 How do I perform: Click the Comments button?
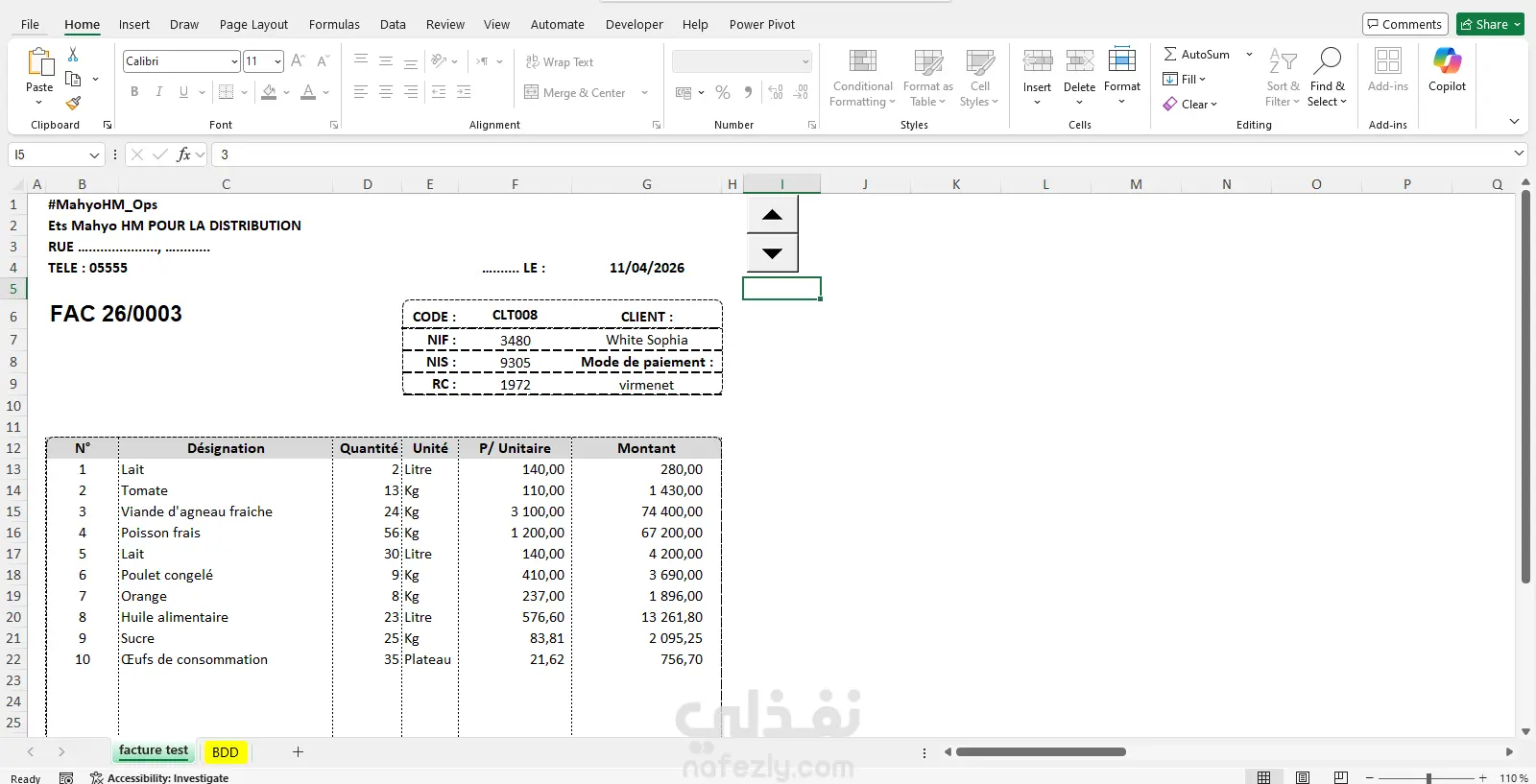tap(1404, 24)
